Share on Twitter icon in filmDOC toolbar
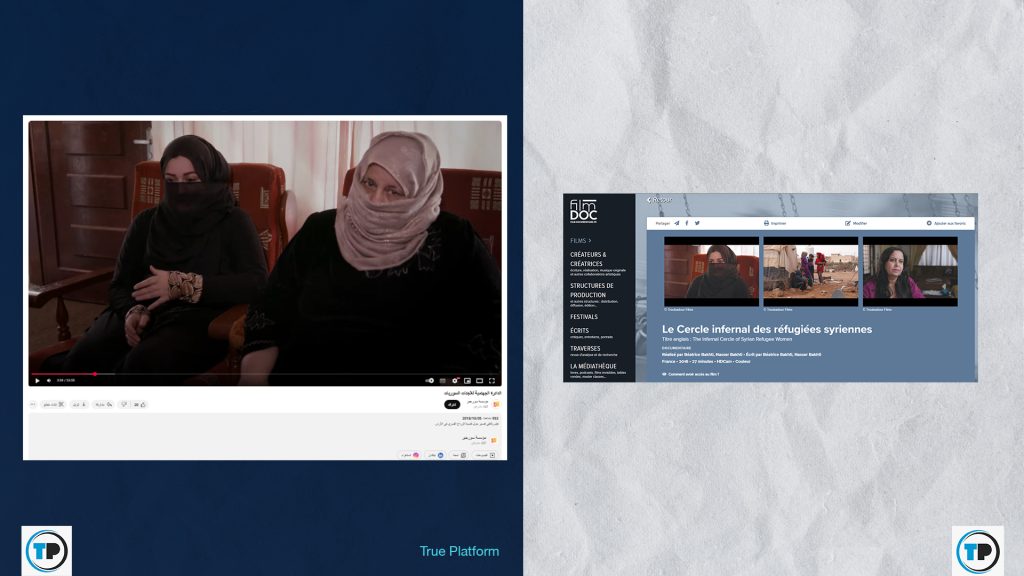Image resolution: width=1024 pixels, height=576 pixels. coord(697,223)
